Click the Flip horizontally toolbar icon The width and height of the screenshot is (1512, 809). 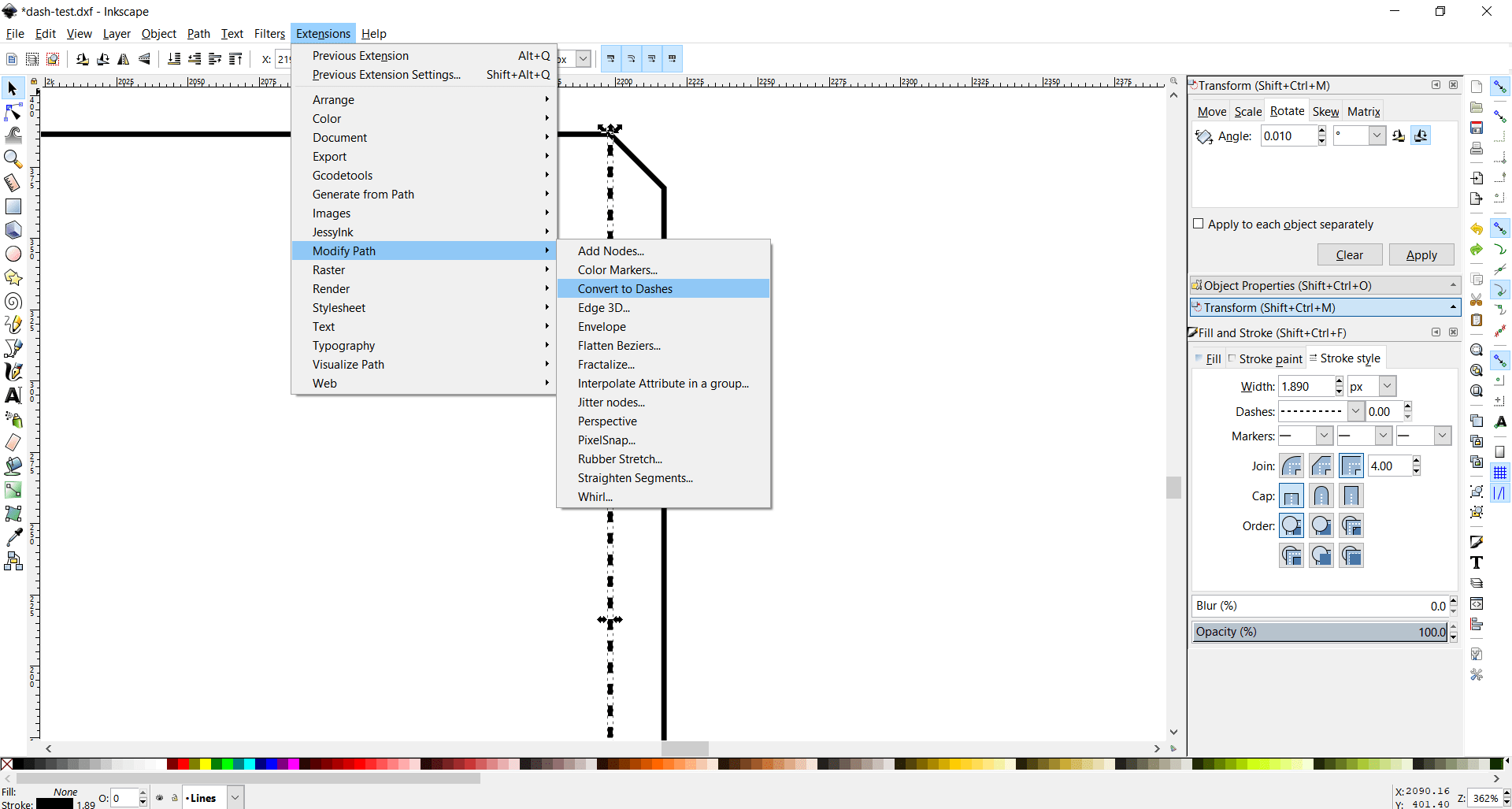pos(124,59)
